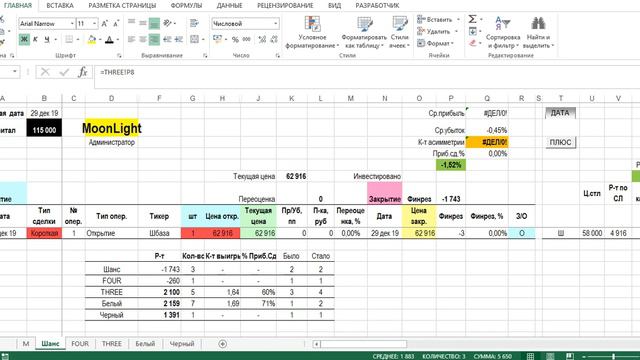Toggle align text left
This screenshot has width=640, height=360.
pyautogui.click(x=131, y=39)
